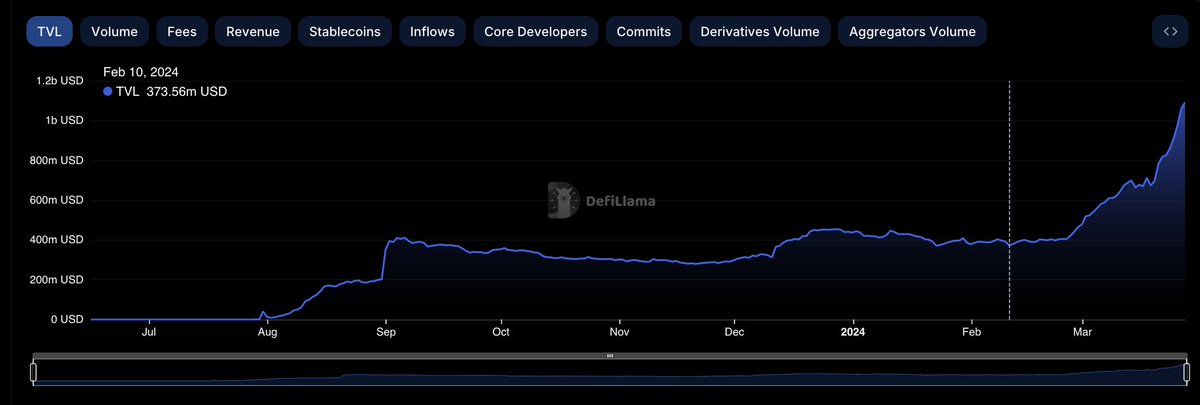The height and width of the screenshot is (405, 1200).
Task: Select the TVL chart tab
Action: [49, 31]
